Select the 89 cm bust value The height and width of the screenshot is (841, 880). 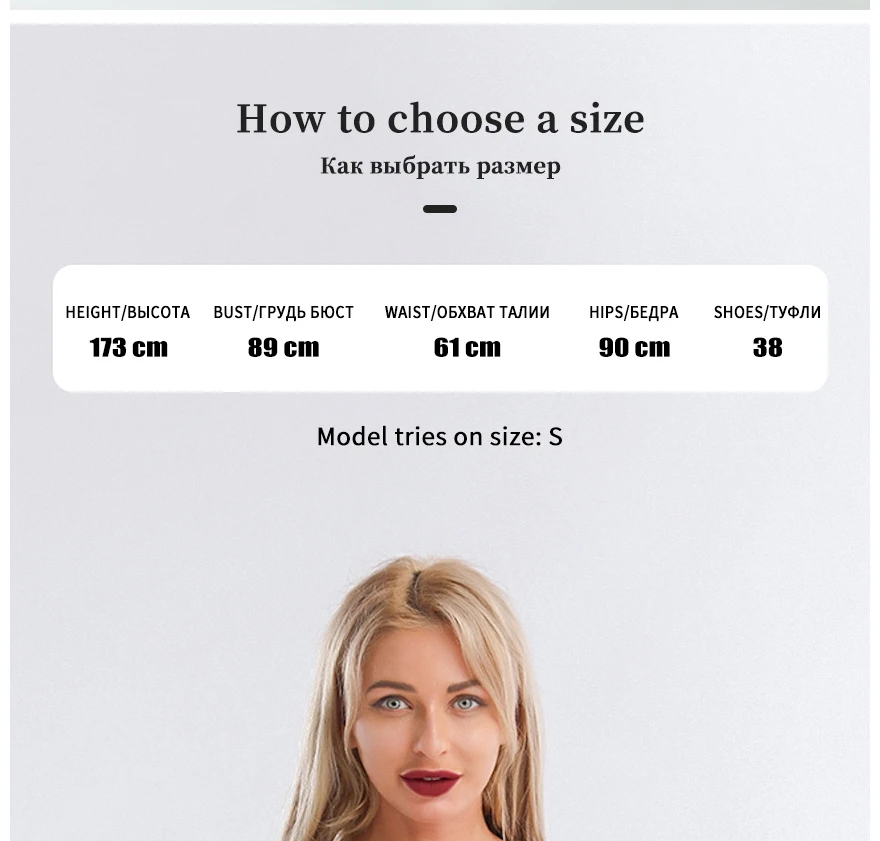click(283, 347)
